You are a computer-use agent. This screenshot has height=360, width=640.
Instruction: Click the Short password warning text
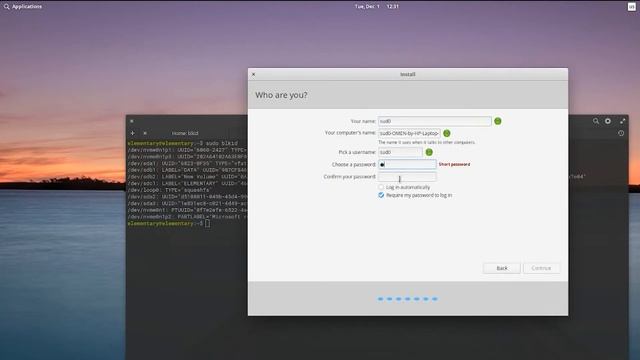[454, 164]
